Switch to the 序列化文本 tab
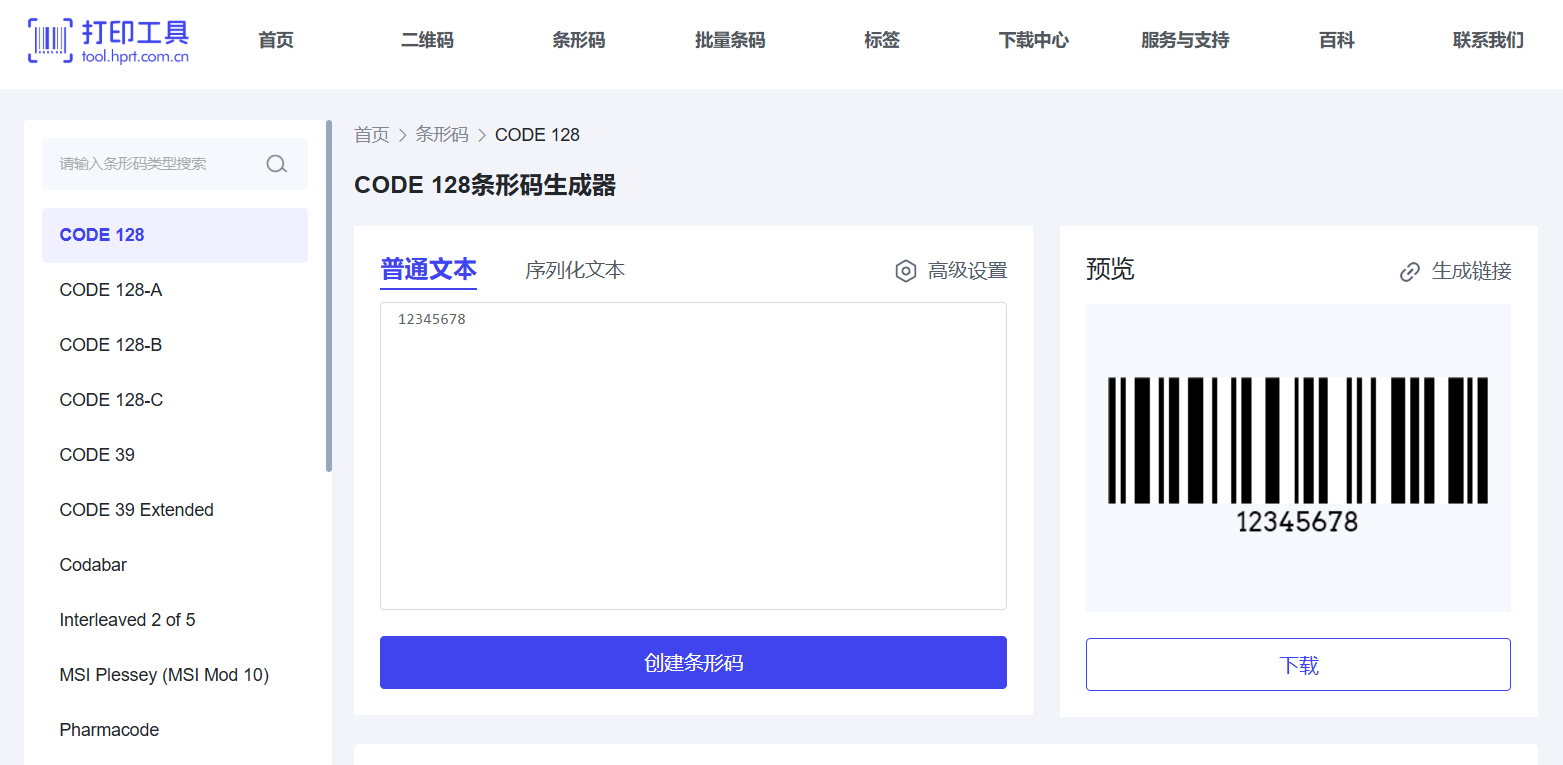 [x=575, y=270]
